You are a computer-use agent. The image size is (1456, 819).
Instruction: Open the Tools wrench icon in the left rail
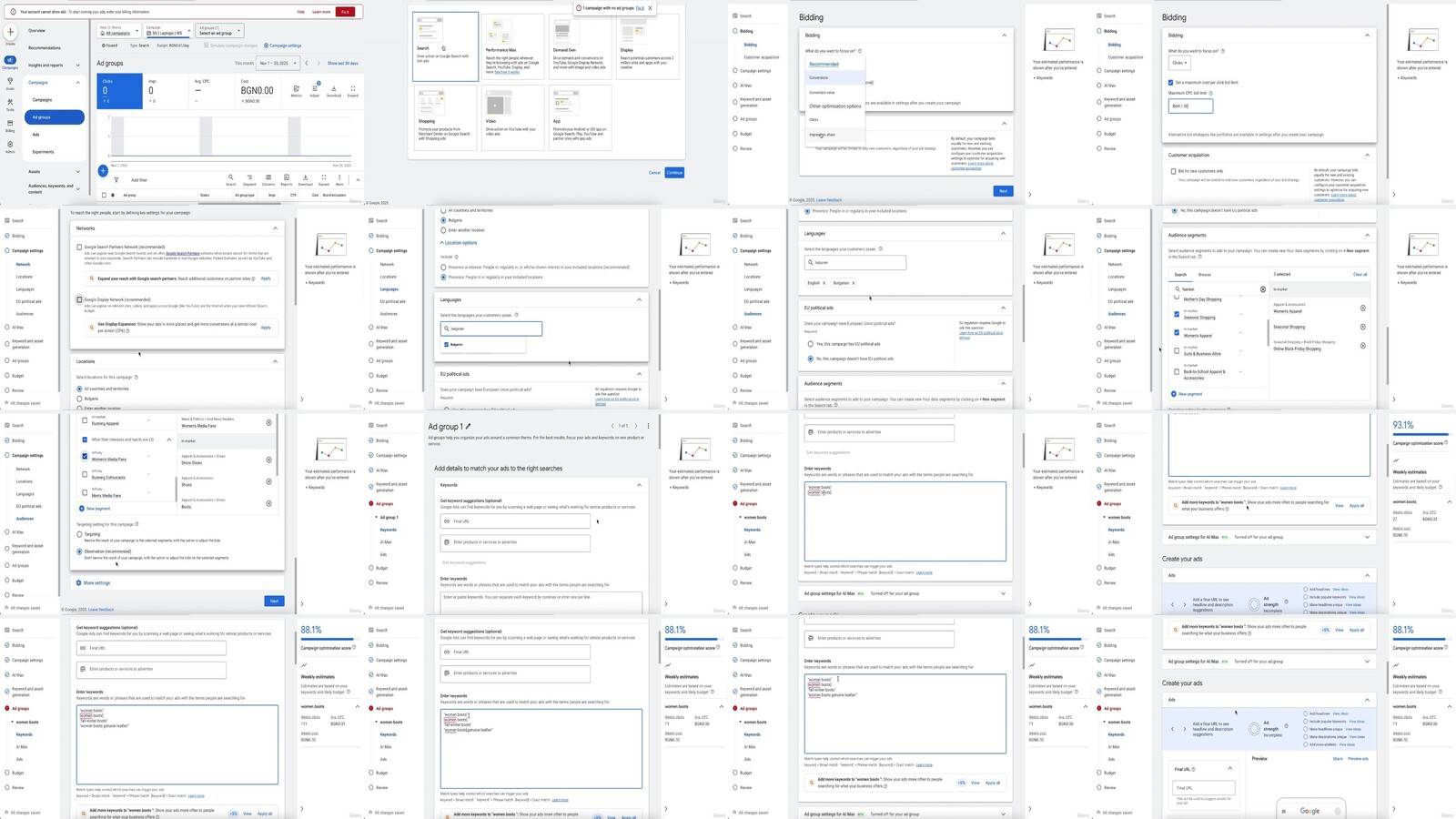pos(10,103)
